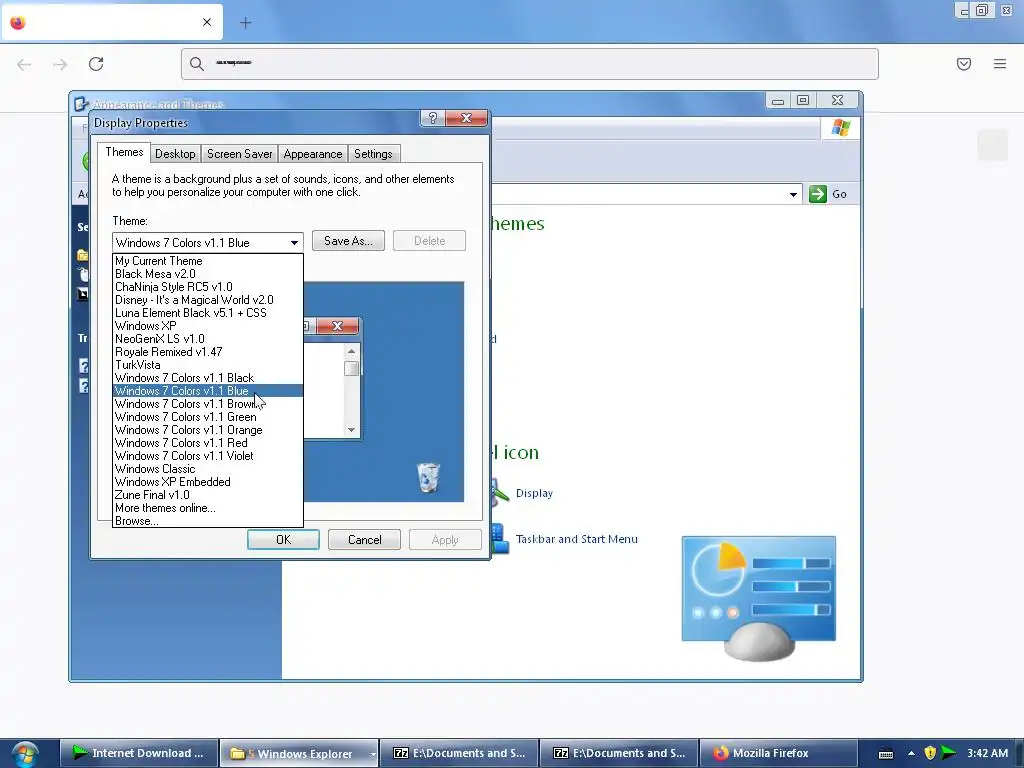Click the Recycle Bin in theme preview

[x=428, y=477]
